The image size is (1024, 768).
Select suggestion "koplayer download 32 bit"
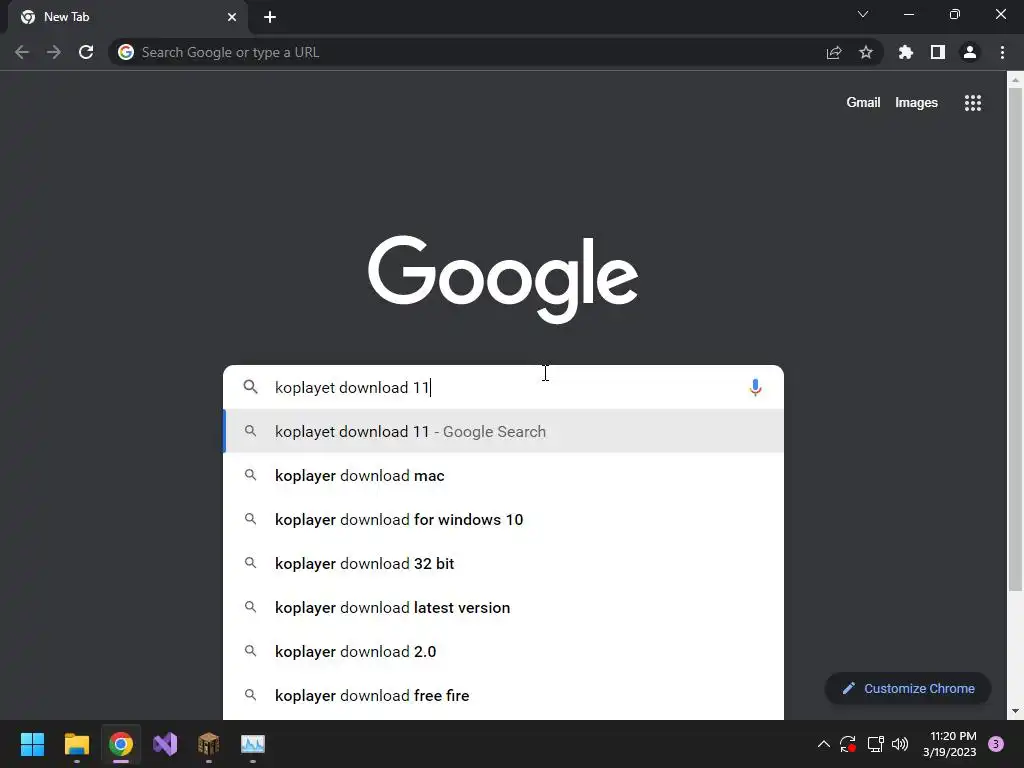pyautogui.click(x=504, y=564)
